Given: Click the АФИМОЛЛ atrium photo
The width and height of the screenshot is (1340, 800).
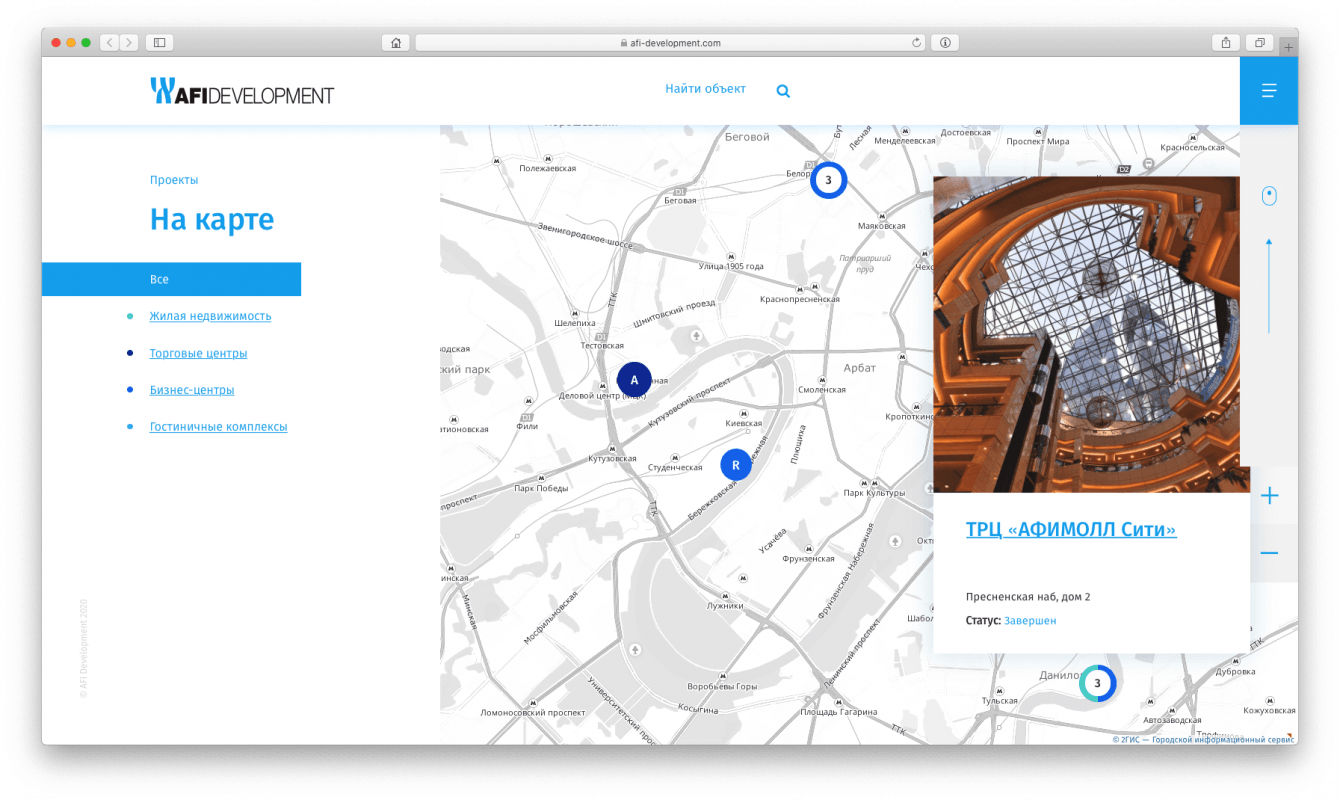Looking at the screenshot, I should 1086,334.
